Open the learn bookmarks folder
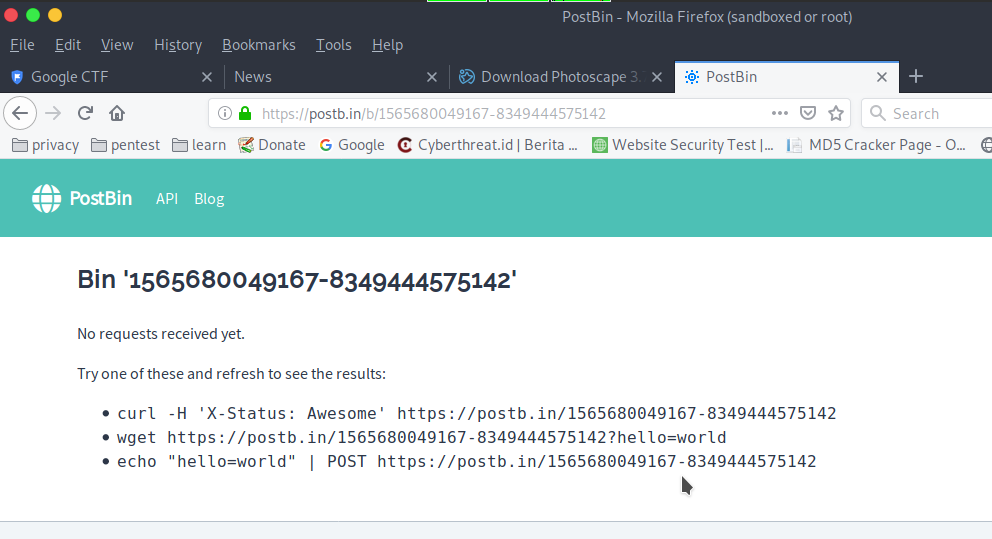 click(x=199, y=146)
